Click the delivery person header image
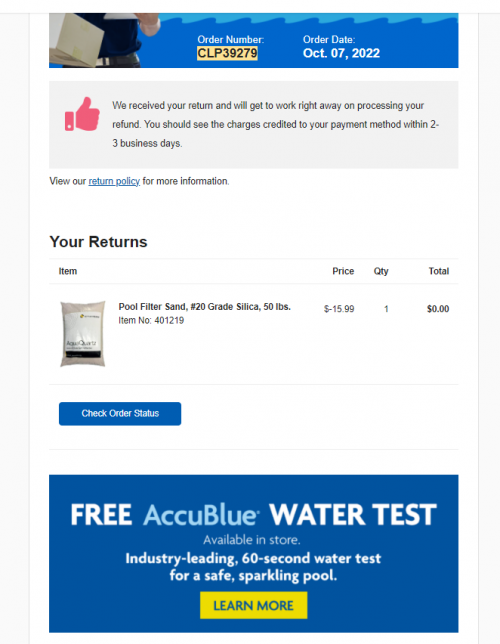 (x=105, y=40)
